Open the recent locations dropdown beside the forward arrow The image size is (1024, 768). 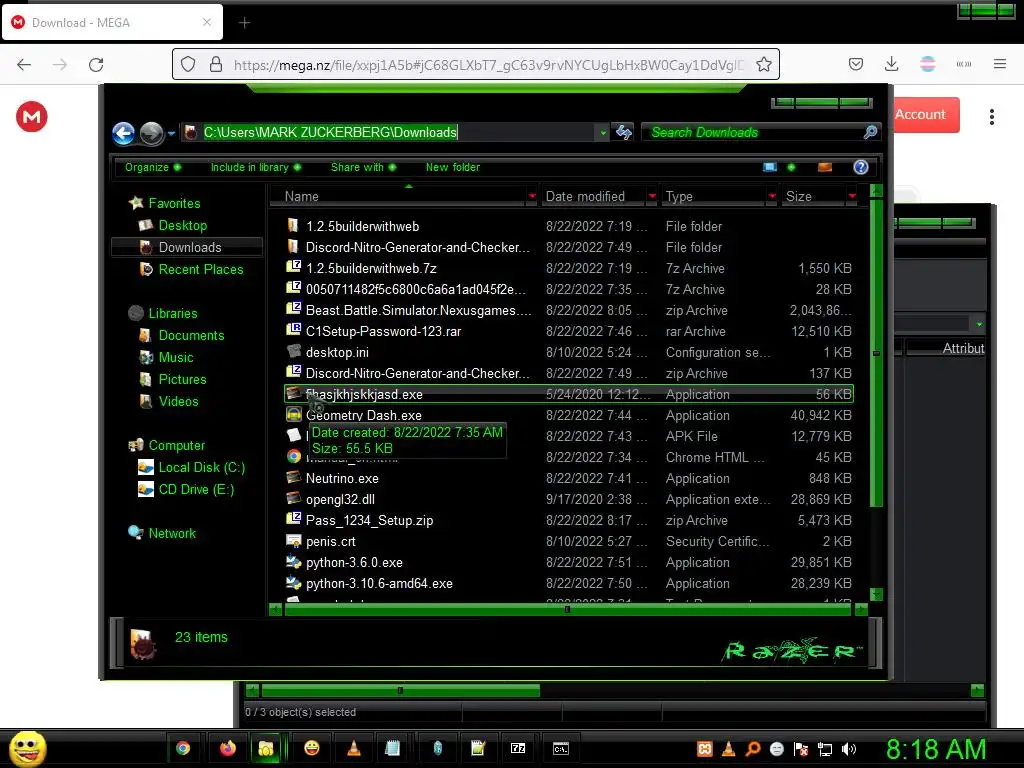point(171,133)
